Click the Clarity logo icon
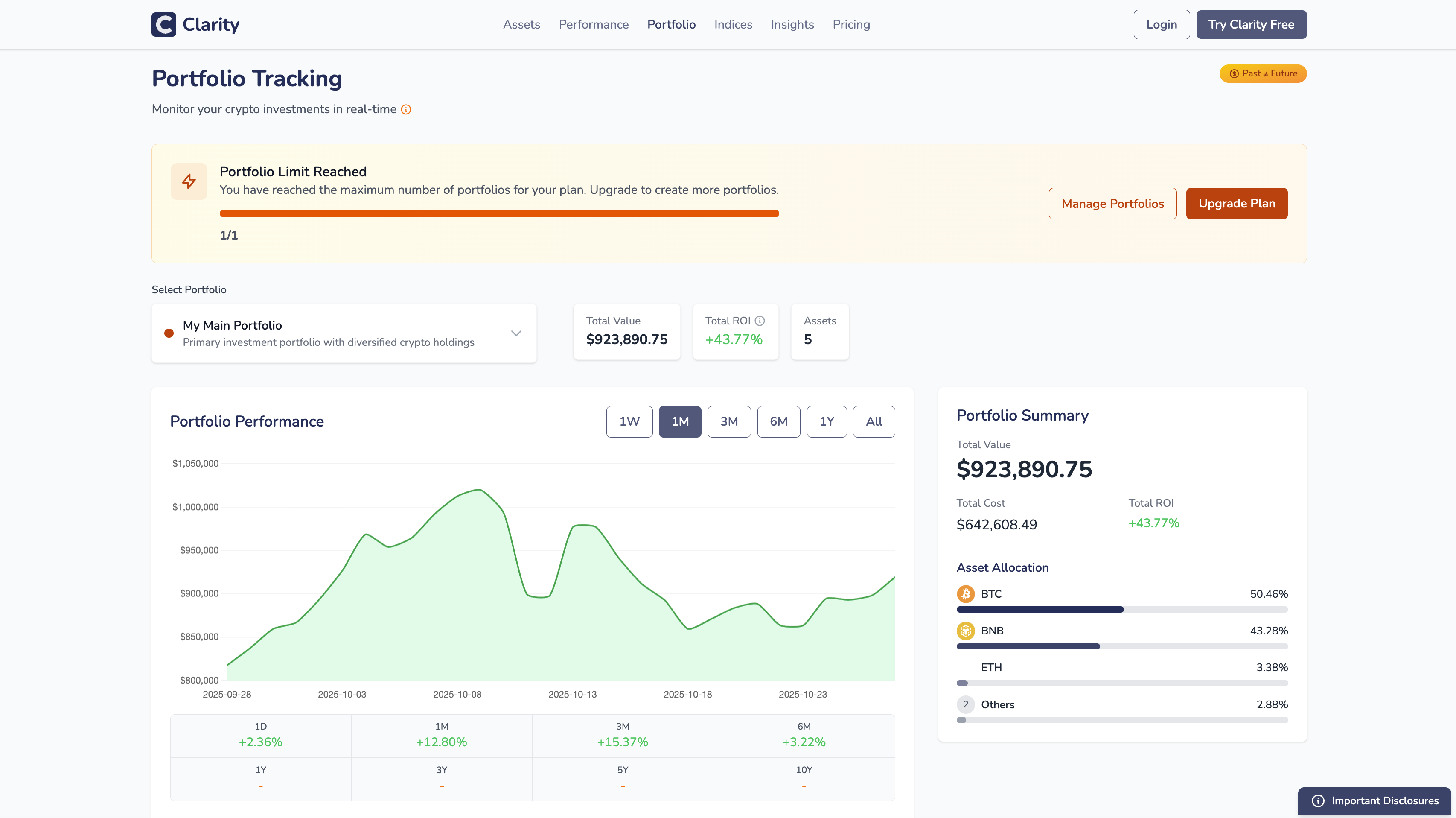The image size is (1456, 818). click(164, 24)
